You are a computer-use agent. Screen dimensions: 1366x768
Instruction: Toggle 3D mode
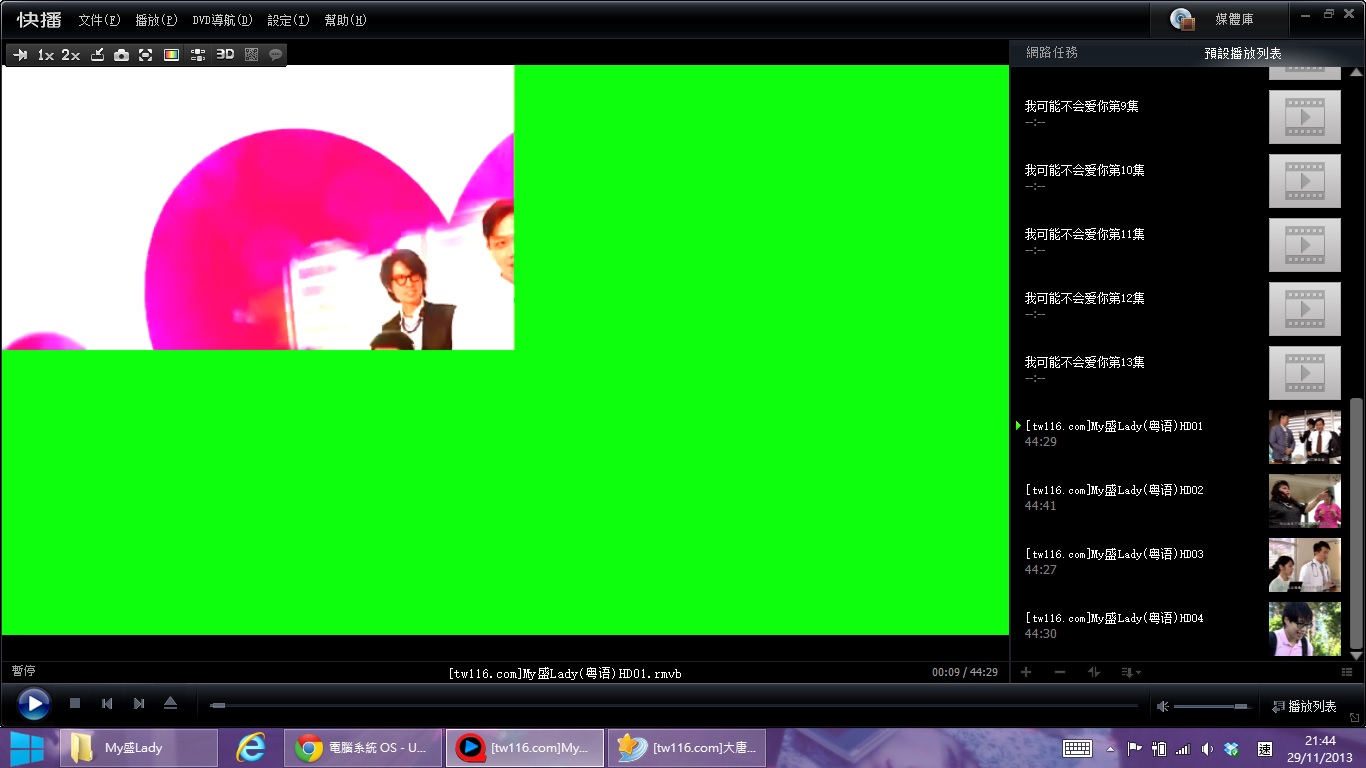coord(225,55)
